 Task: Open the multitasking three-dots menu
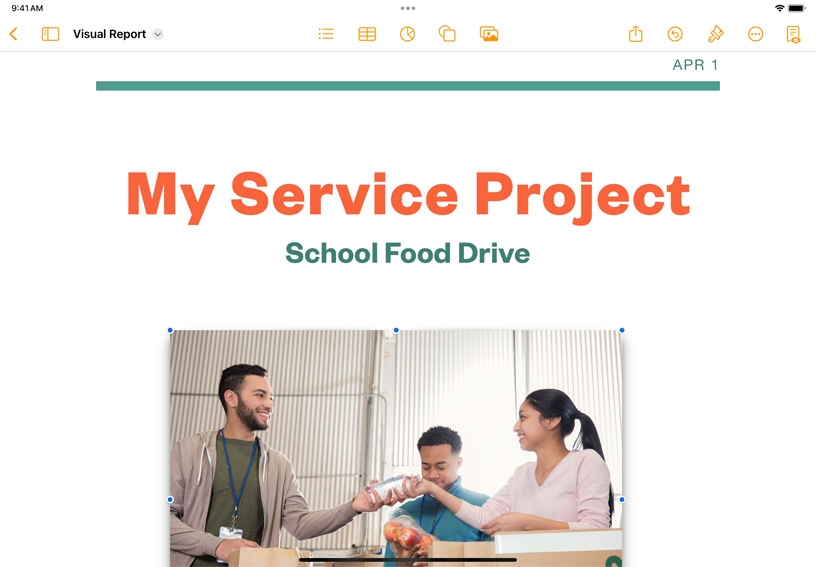[408, 8]
